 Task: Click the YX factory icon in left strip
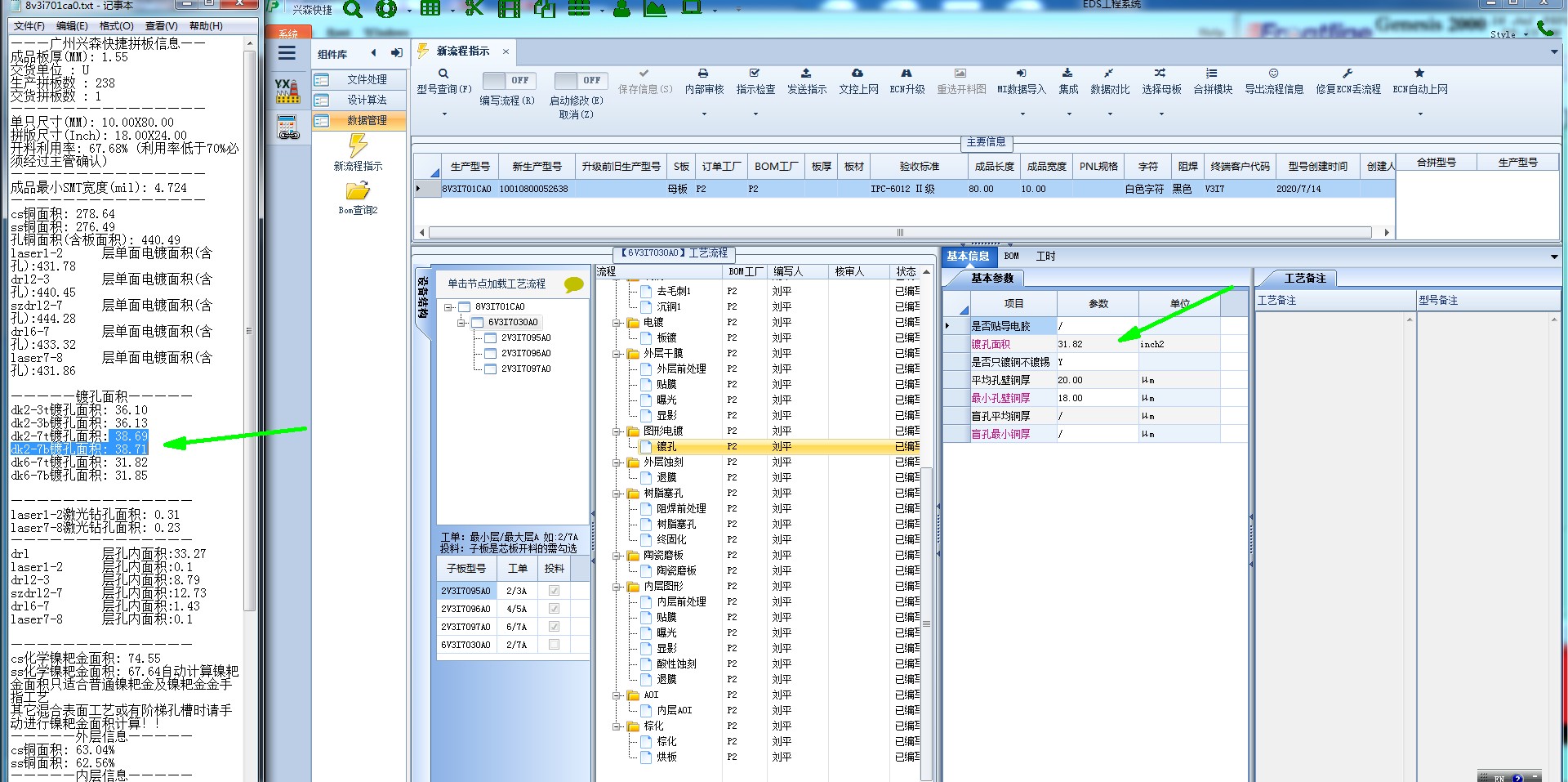click(x=287, y=91)
